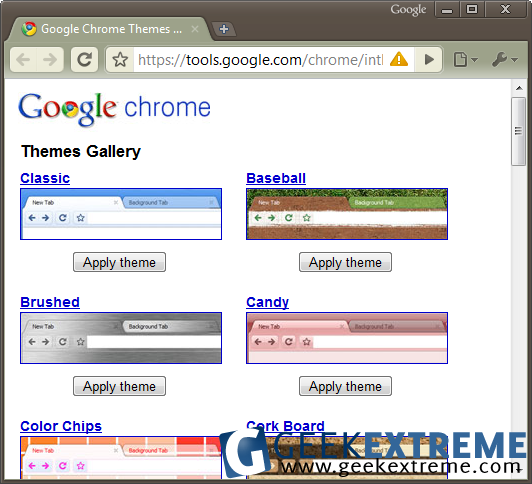Open a new tab with plus button
532x484 pixels.
tap(224, 29)
